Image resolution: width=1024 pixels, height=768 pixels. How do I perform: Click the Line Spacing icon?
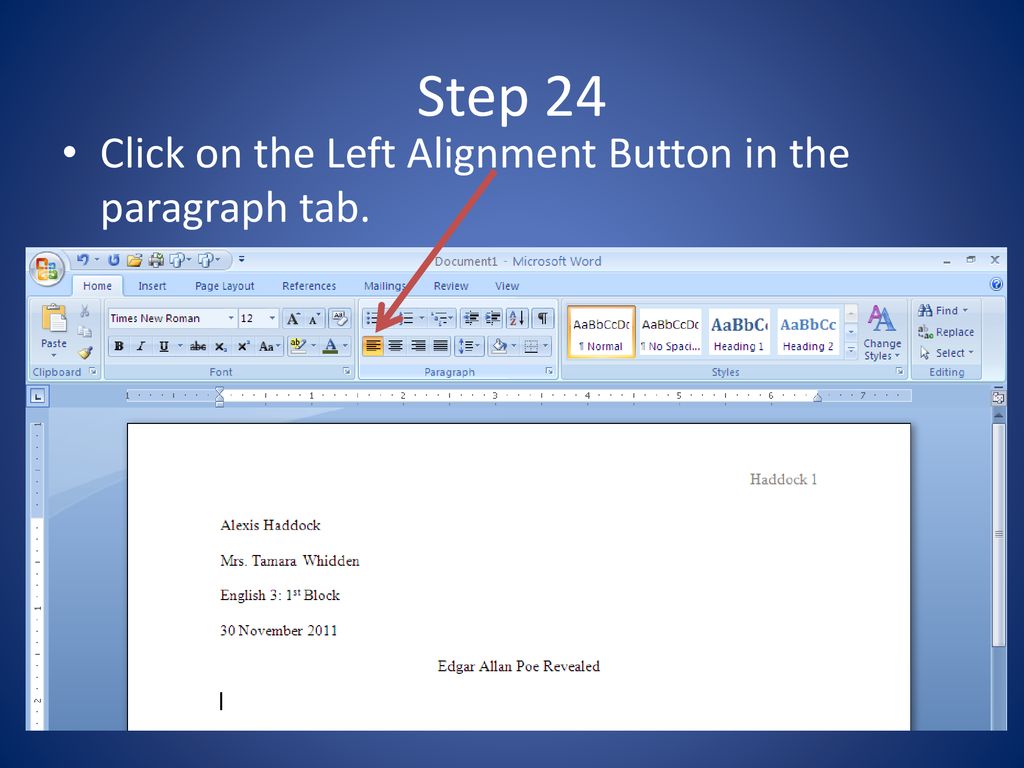tap(466, 346)
